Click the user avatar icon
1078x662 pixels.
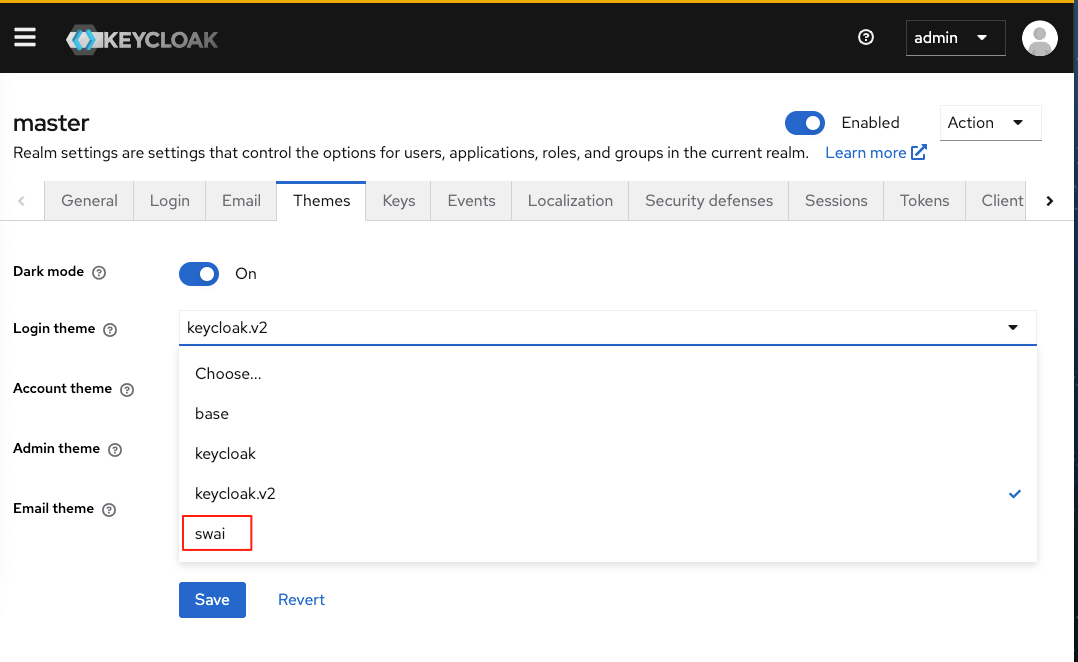click(x=1039, y=38)
